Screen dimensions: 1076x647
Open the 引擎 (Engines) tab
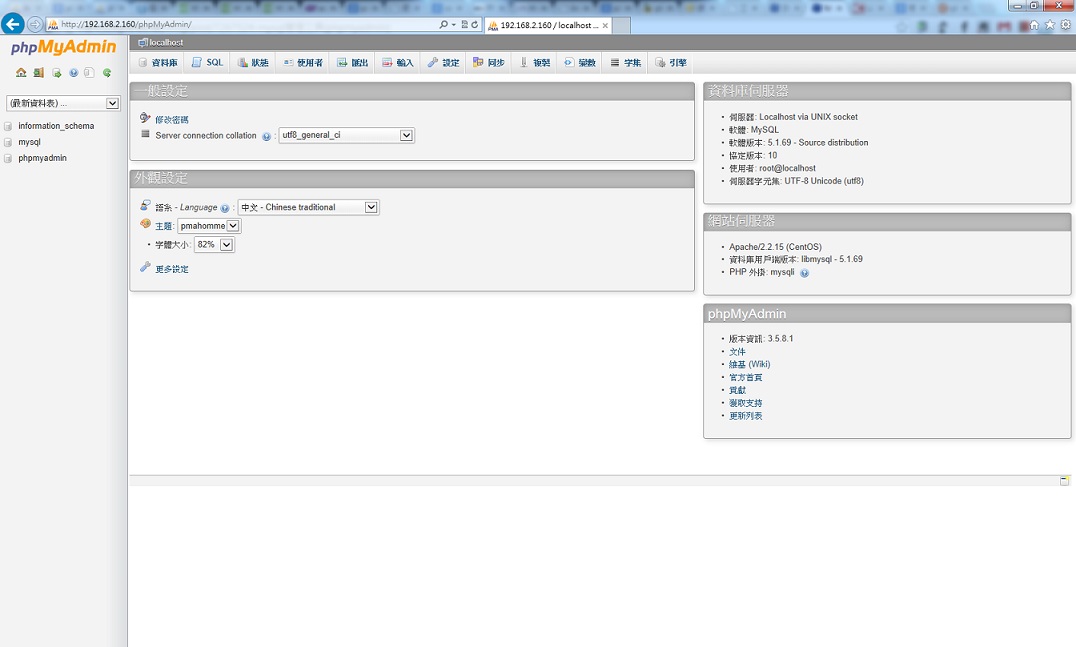(x=671, y=62)
